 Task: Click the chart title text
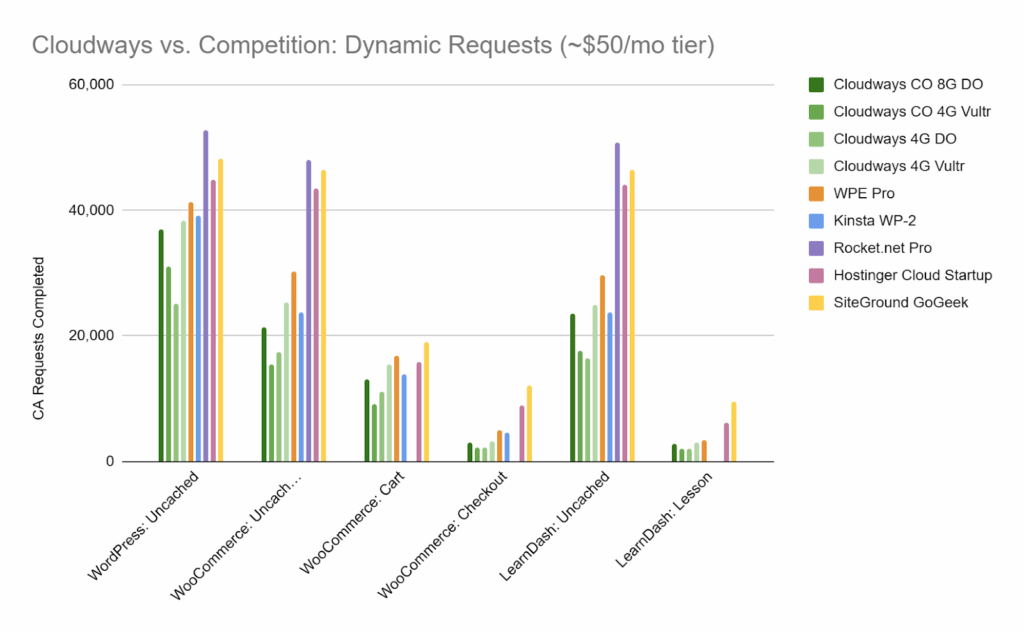pos(374,45)
